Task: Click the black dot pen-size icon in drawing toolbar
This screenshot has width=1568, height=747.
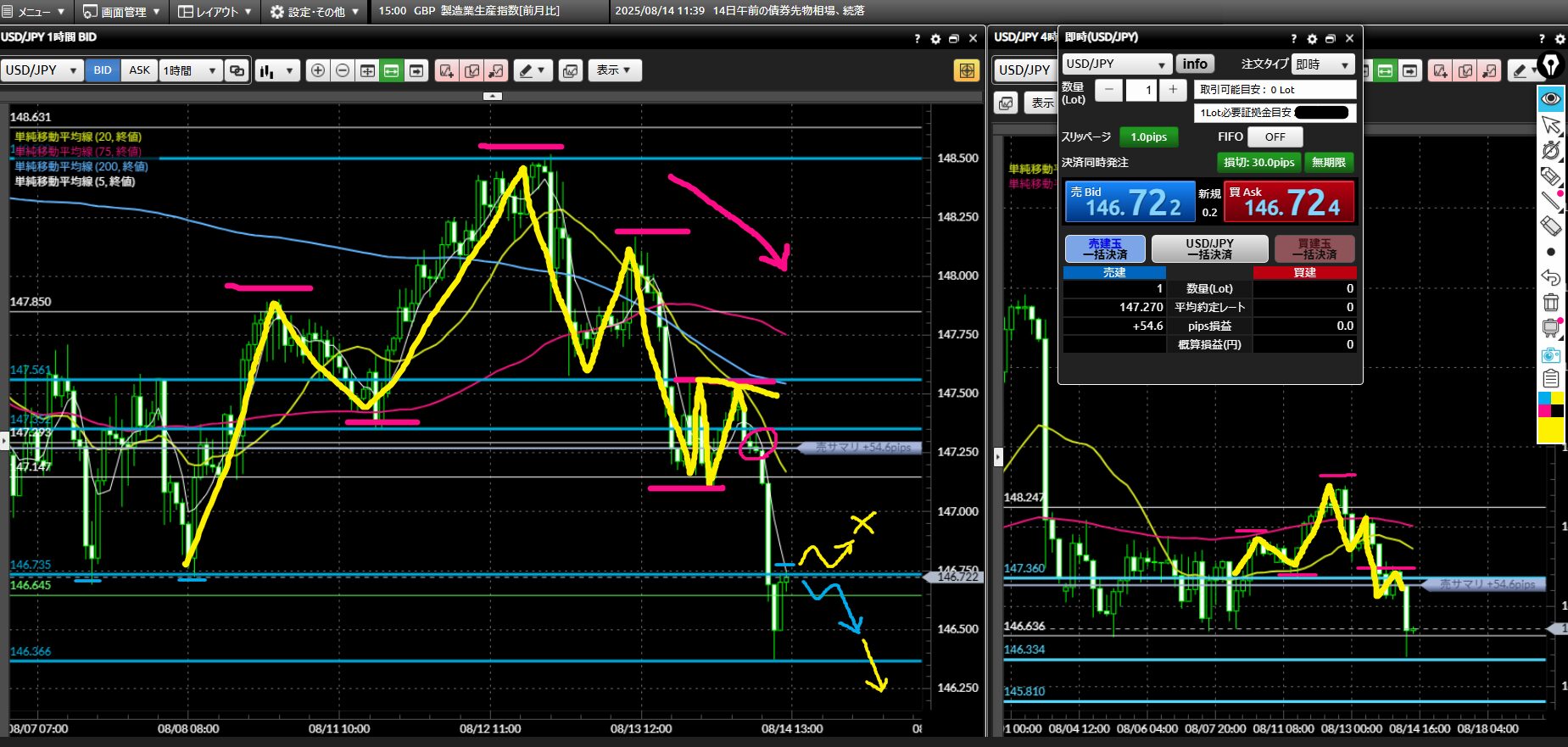Action: point(1551,252)
